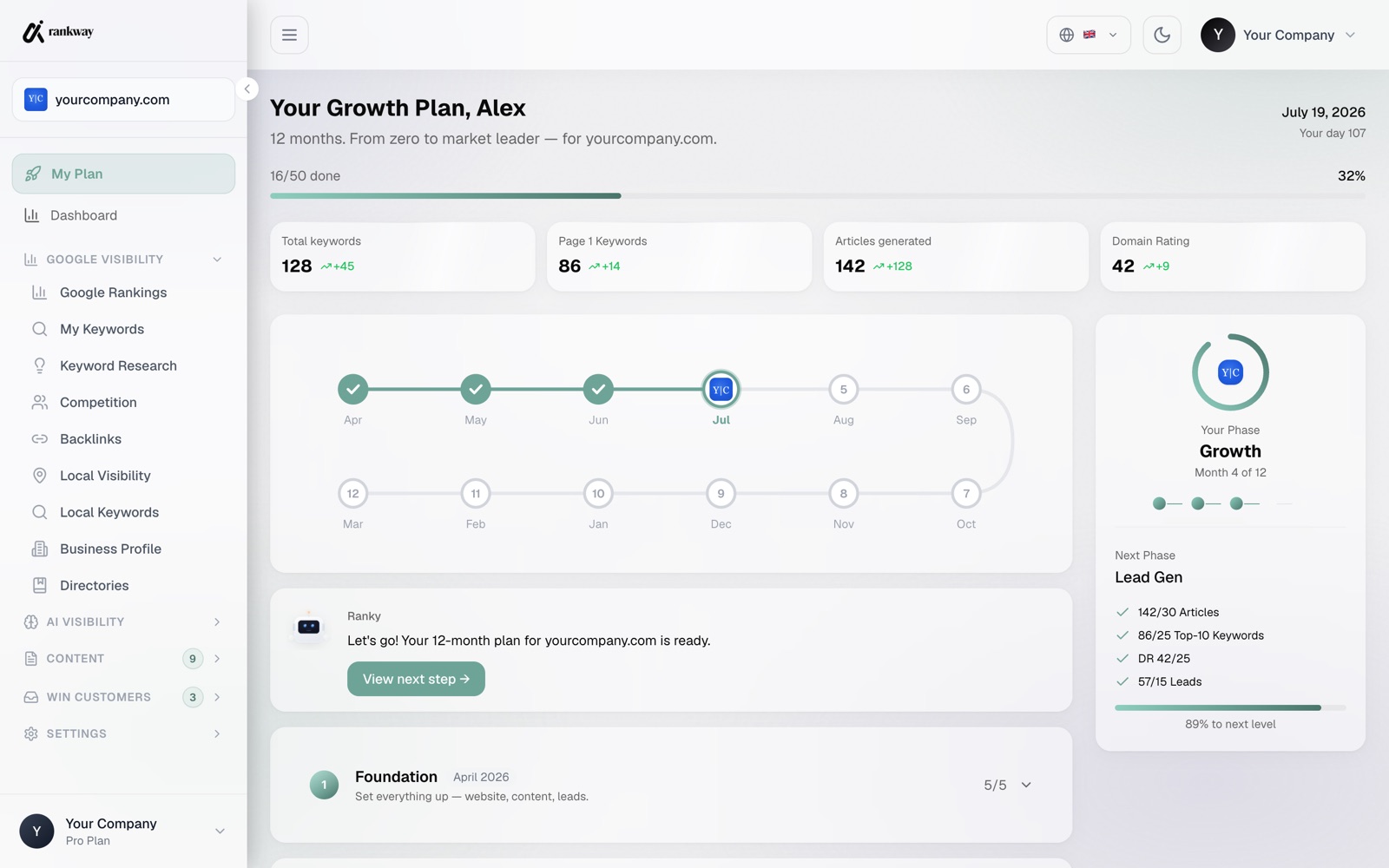Click the Content badge showing 9
Image resolution: width=1389 pixels, height=868 pixels.
pos(193,658)
